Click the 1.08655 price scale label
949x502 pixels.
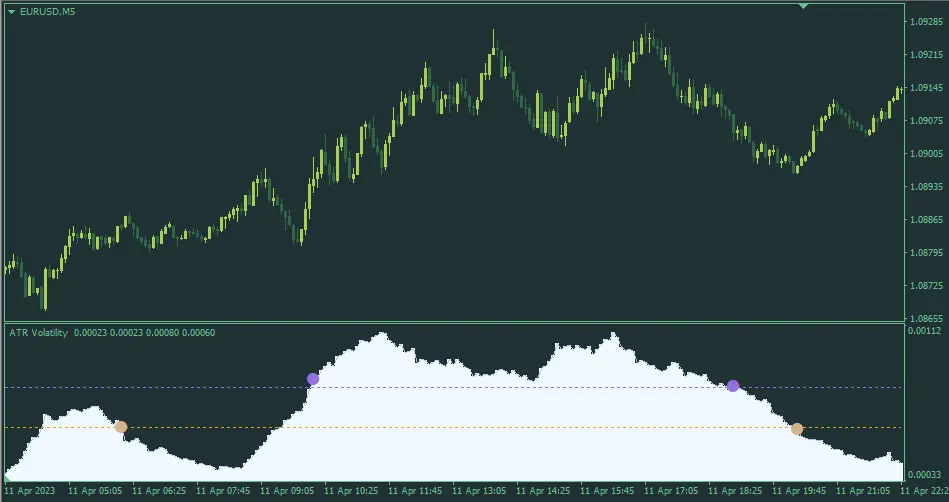pyautogui.click(x=926, y=317)
